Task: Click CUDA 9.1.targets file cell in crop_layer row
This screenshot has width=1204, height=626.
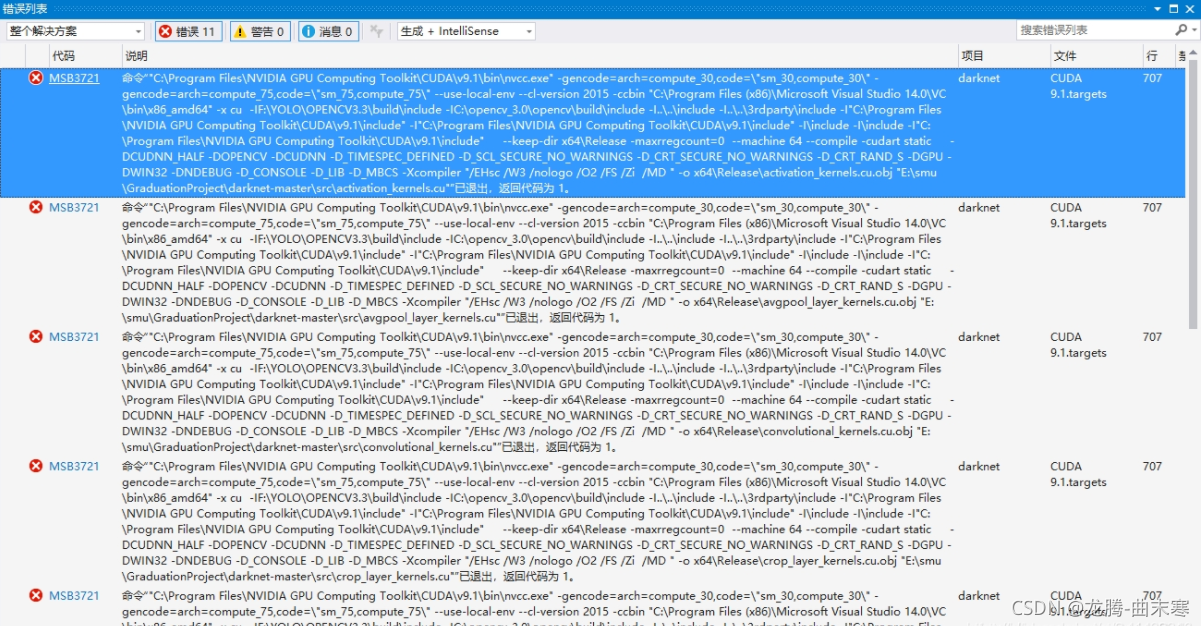Action: click(1078, 474)
